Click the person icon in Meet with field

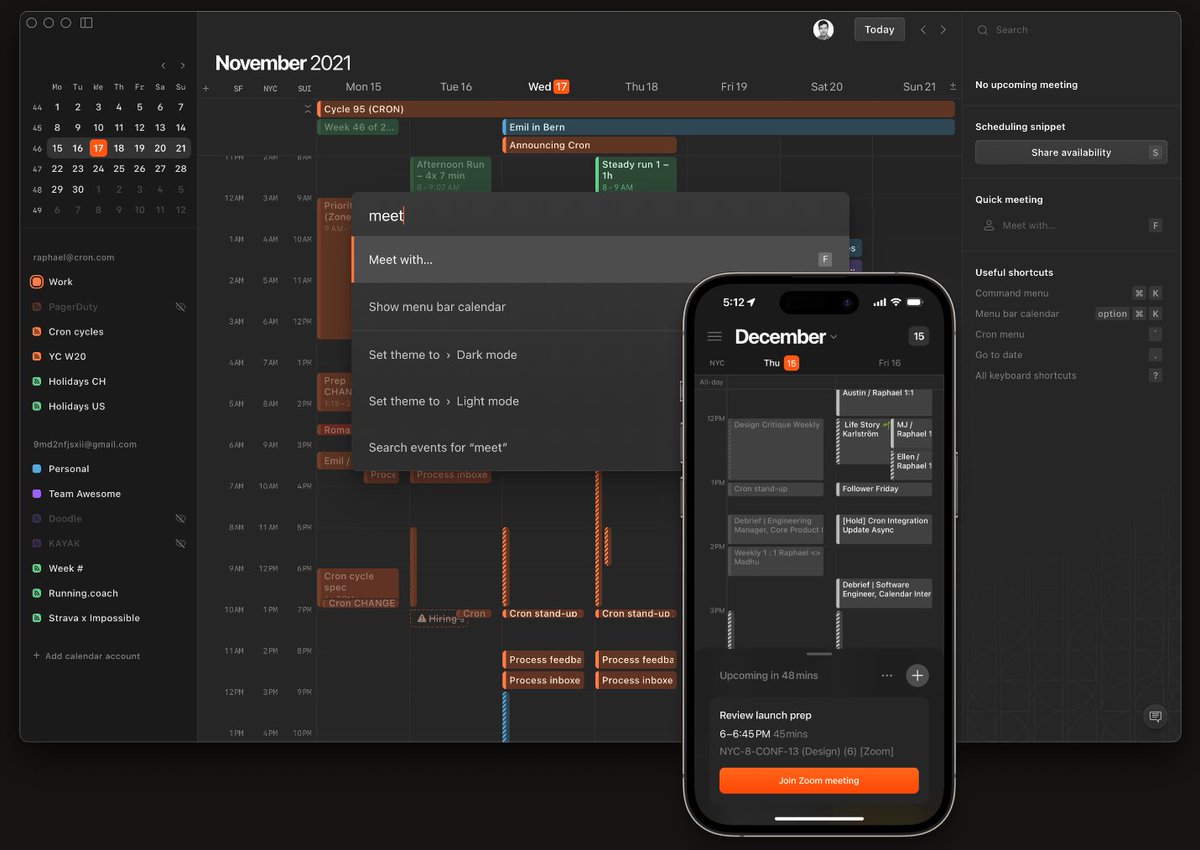(989, 226)
